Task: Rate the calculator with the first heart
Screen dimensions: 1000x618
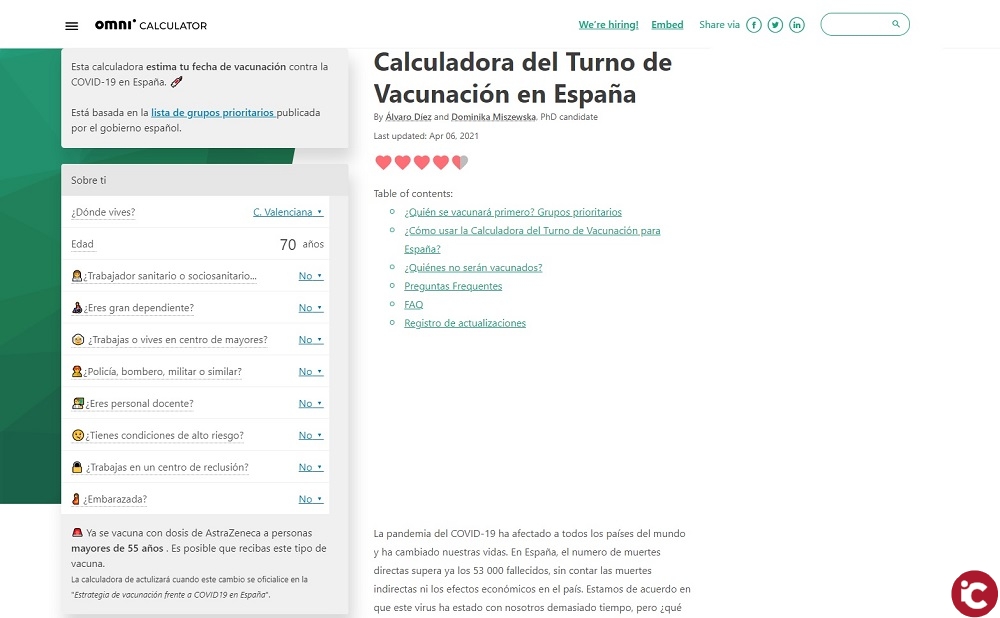Action: coord(383,163)
